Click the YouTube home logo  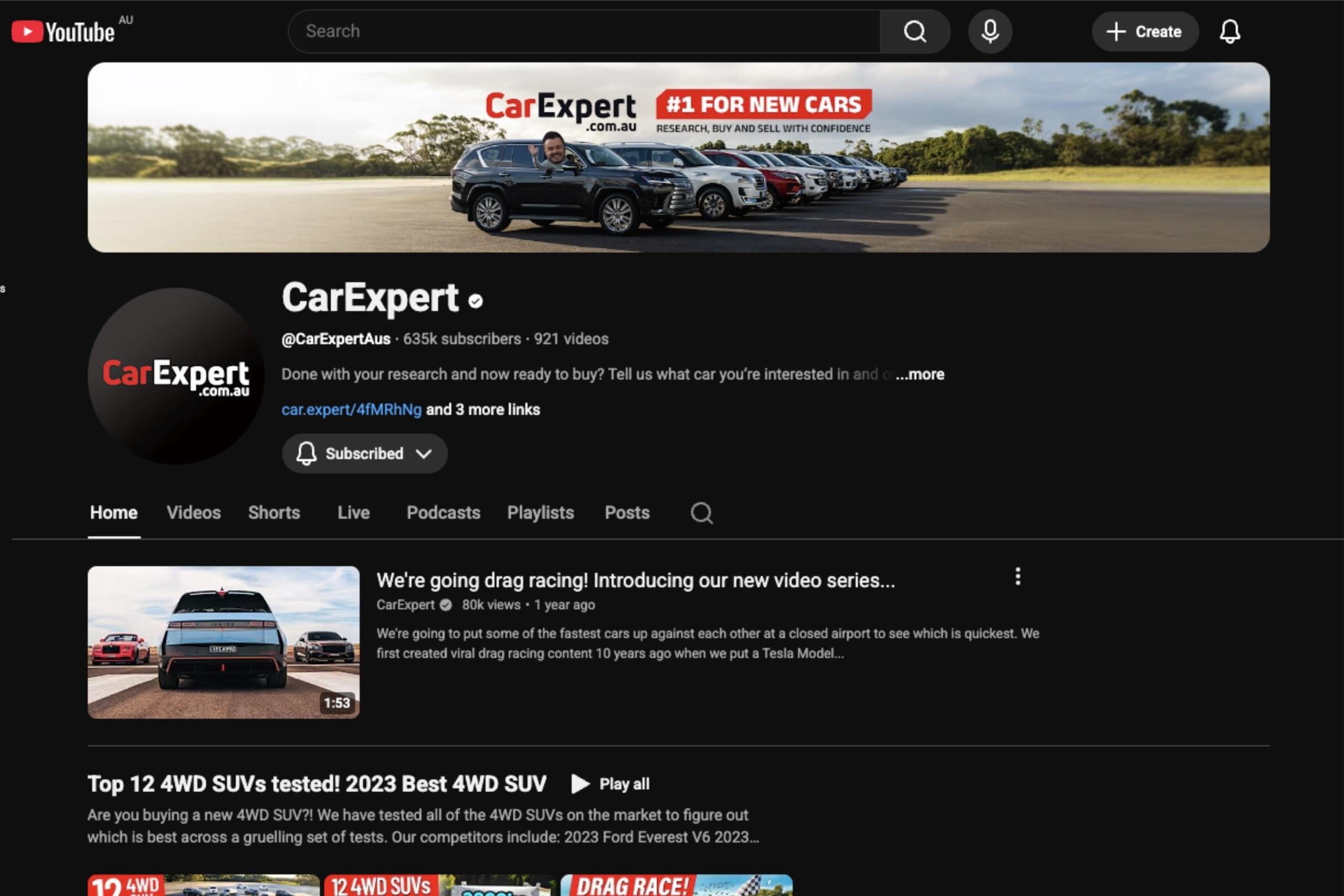click(64, 32)
